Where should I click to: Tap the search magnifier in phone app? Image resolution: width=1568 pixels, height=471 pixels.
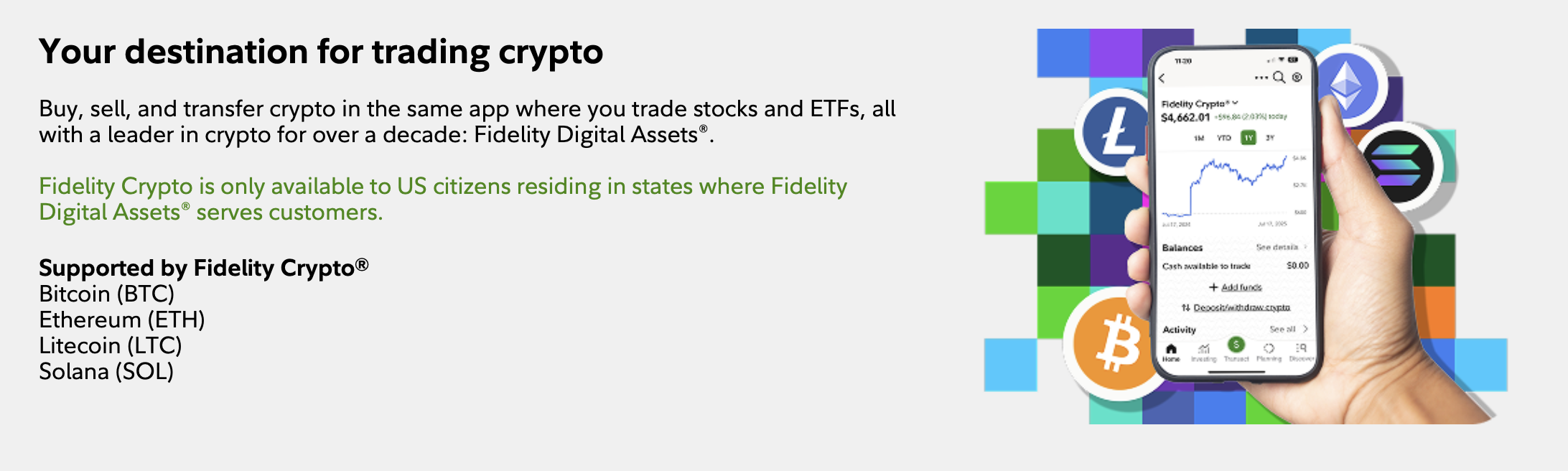pyautogui.click(x=1279, y=78)
